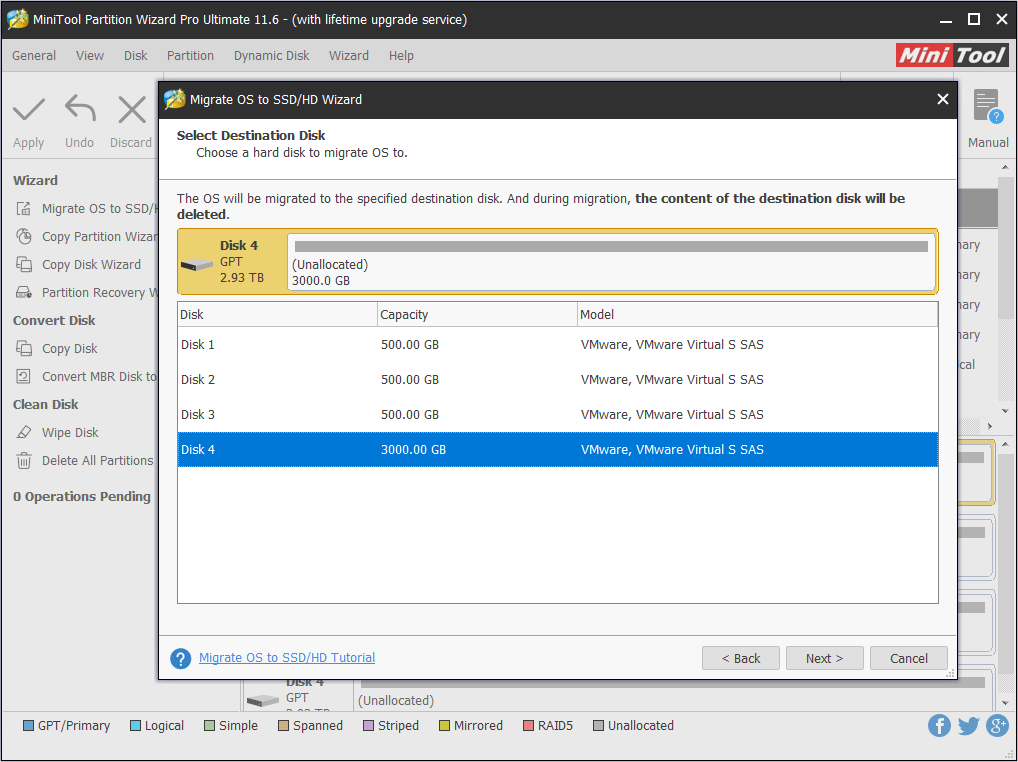This screenshot has width=1018, height=762.
Task: Click the Cancel button
Action: [909, 658]
